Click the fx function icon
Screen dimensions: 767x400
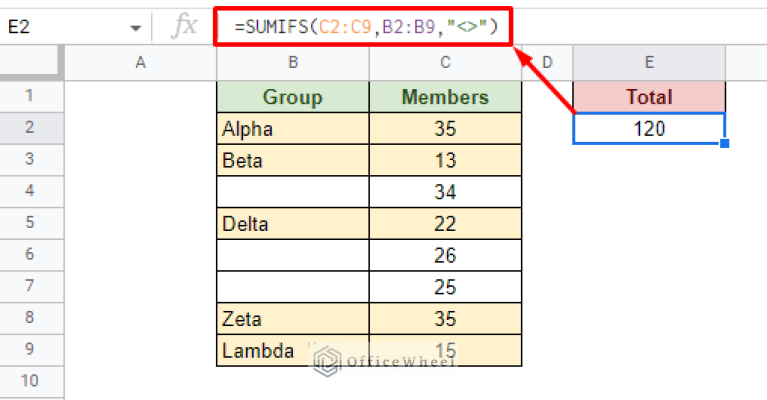tap(185, 27)
